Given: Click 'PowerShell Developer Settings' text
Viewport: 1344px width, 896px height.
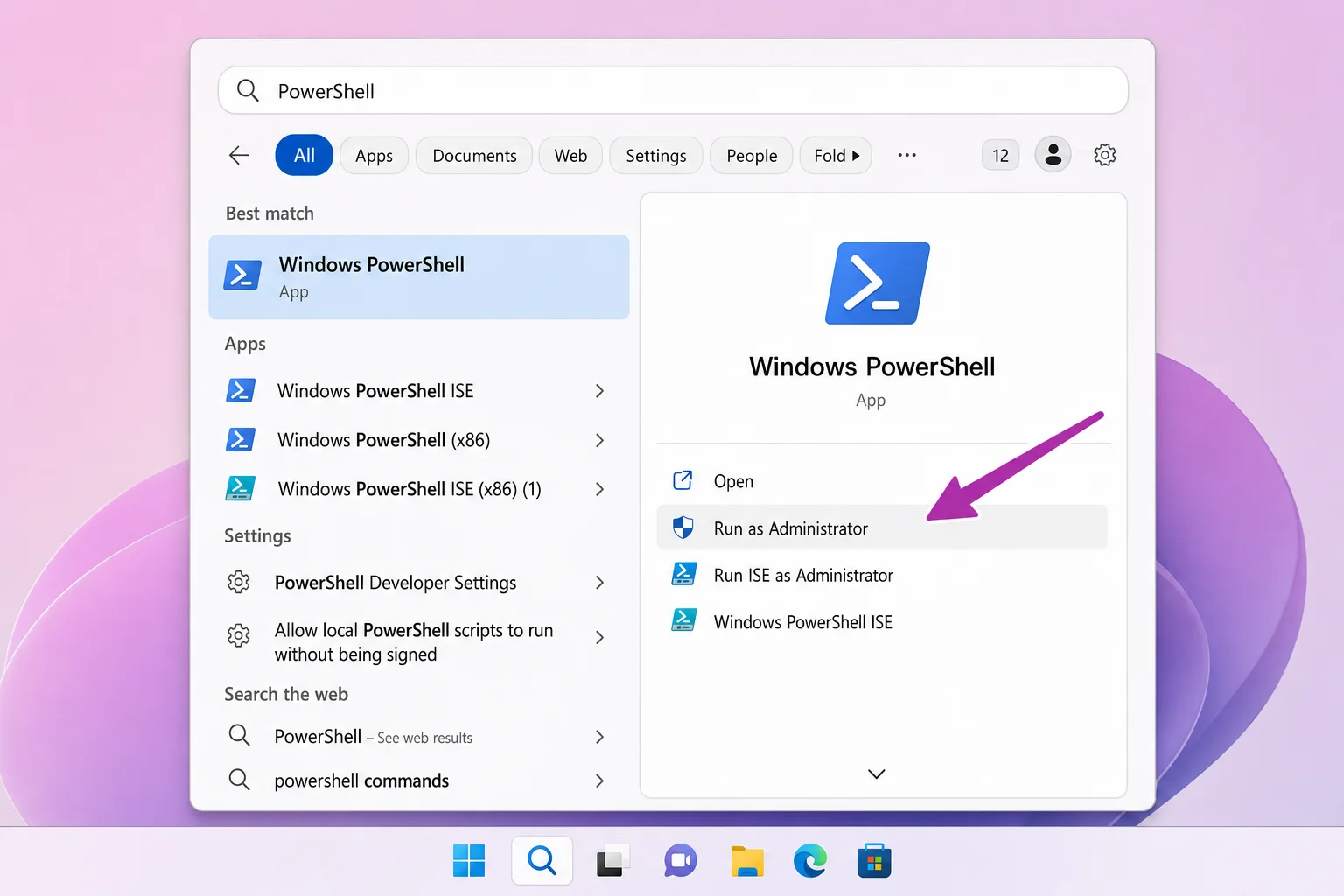Looking at the screenshot, I should pos(395,583).
